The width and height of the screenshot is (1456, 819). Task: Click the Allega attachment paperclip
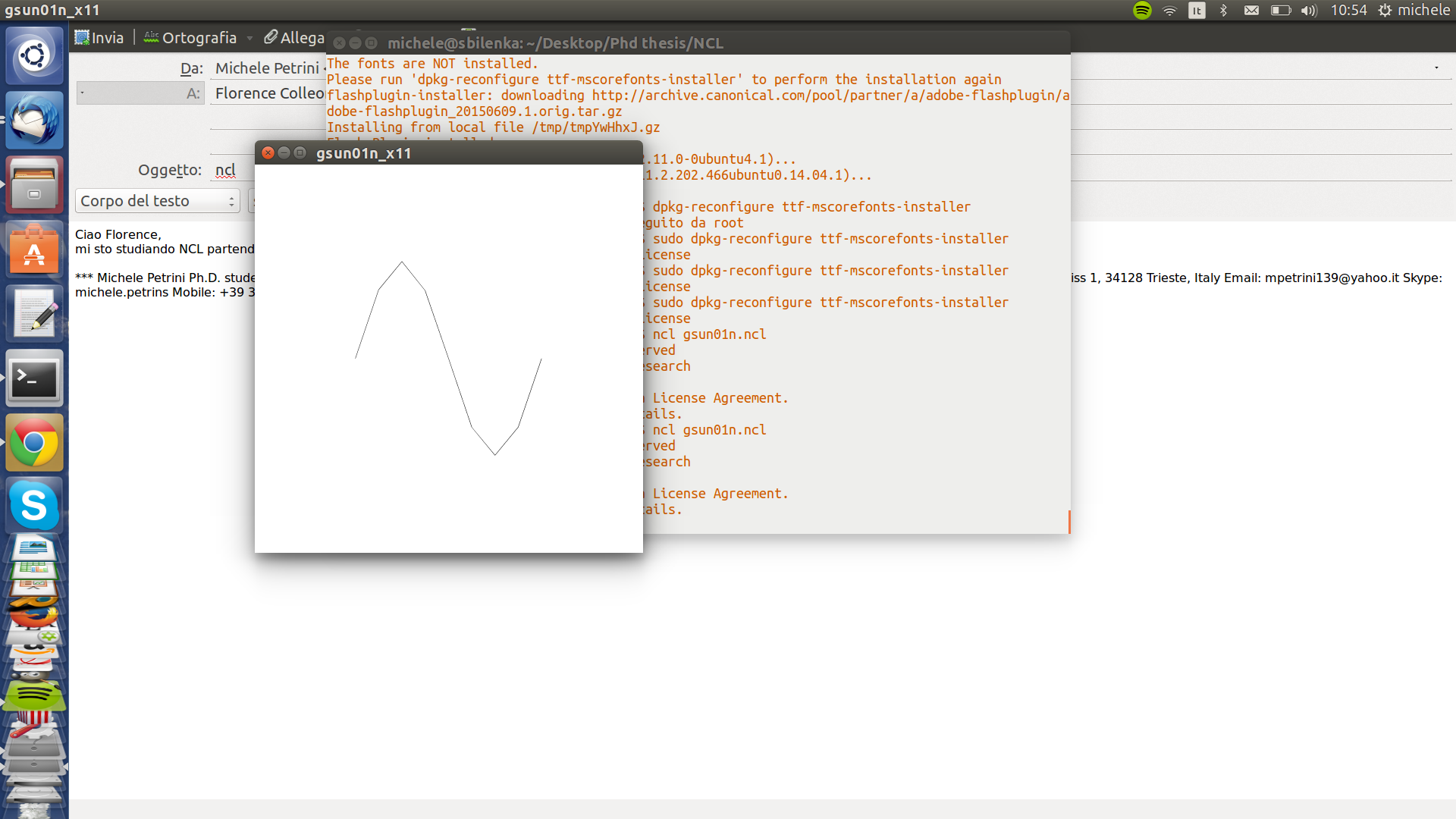pos(293,37)
